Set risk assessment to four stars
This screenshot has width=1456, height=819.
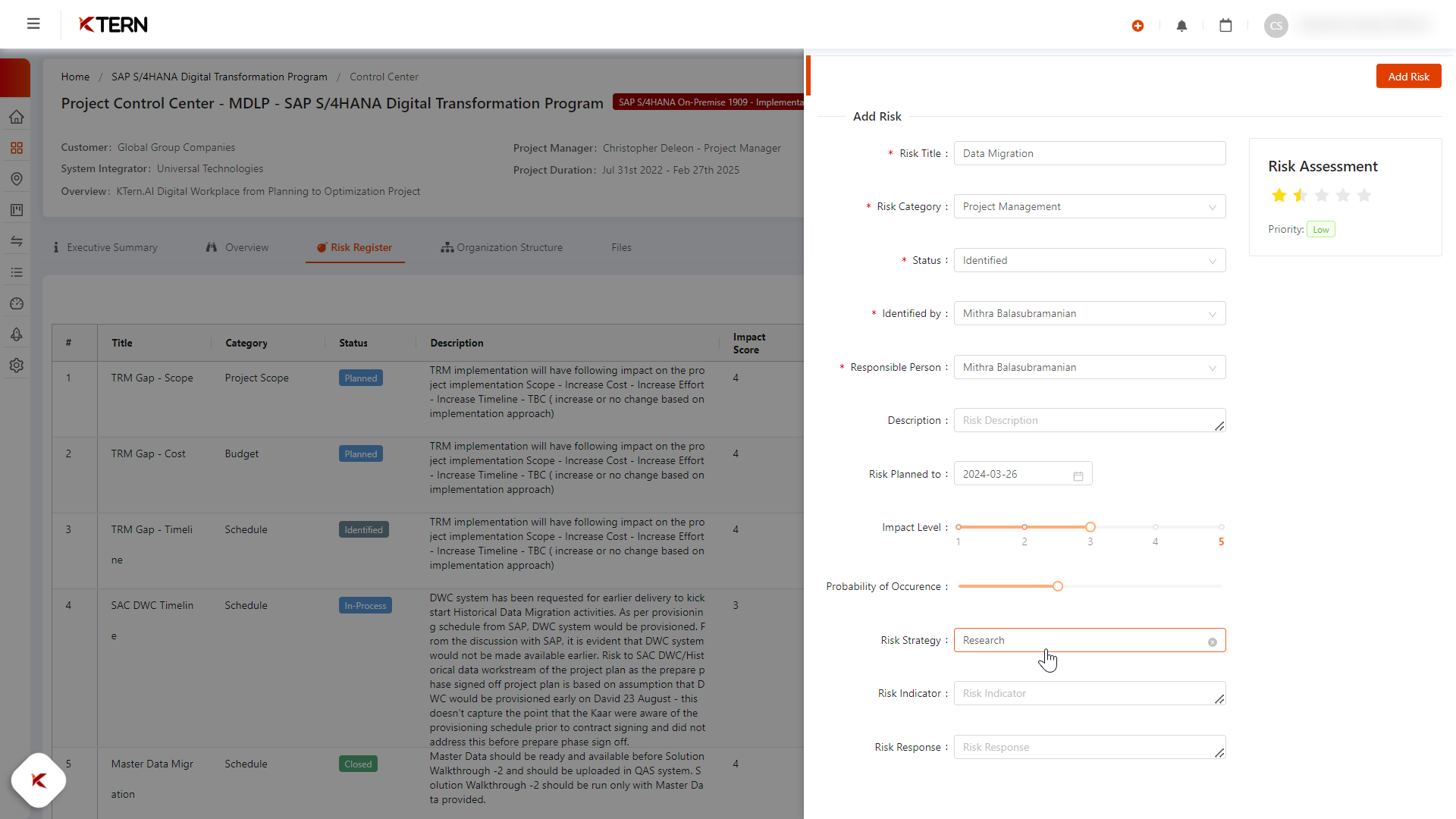1343,196
